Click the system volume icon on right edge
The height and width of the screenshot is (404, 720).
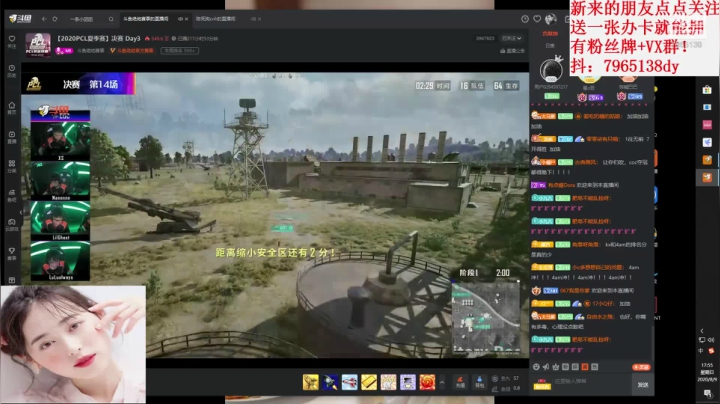711,340
